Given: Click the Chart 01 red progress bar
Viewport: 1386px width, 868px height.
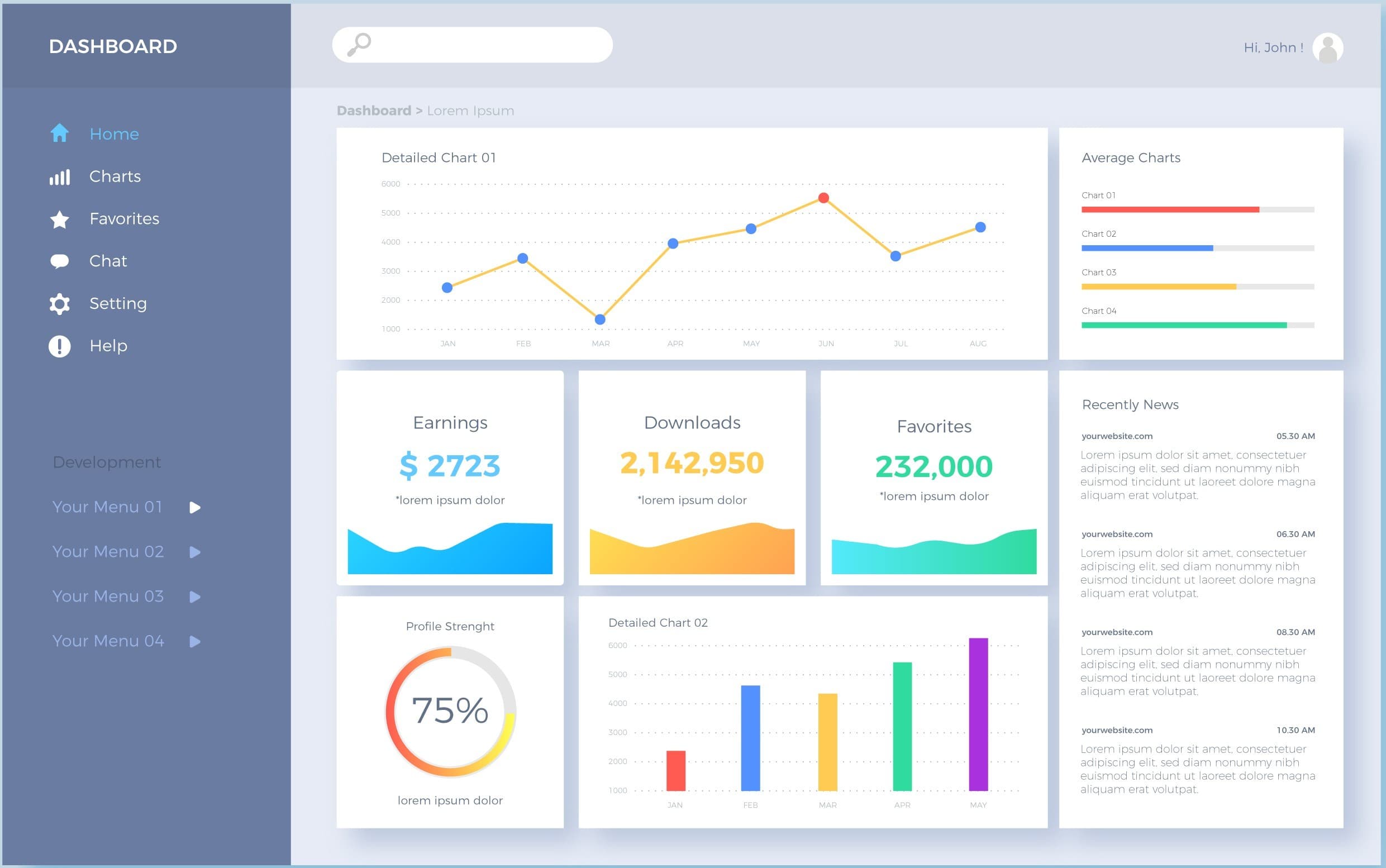Looking at the screenshot, I should point(1170,209).
